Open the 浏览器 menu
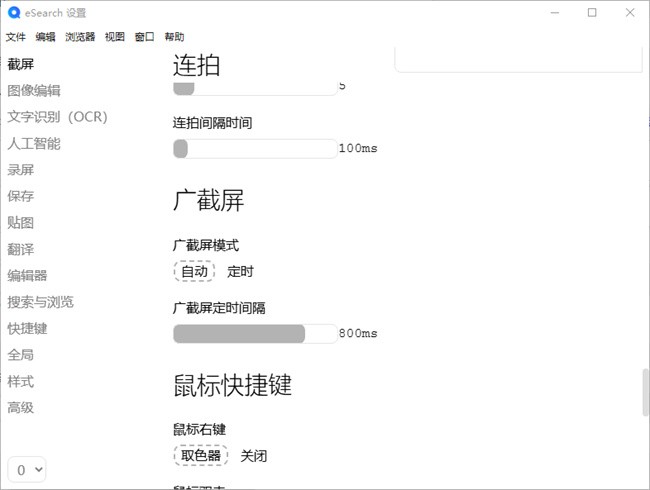Image resolution: width=650 pixels, height=490 pixels. point(80,37)
